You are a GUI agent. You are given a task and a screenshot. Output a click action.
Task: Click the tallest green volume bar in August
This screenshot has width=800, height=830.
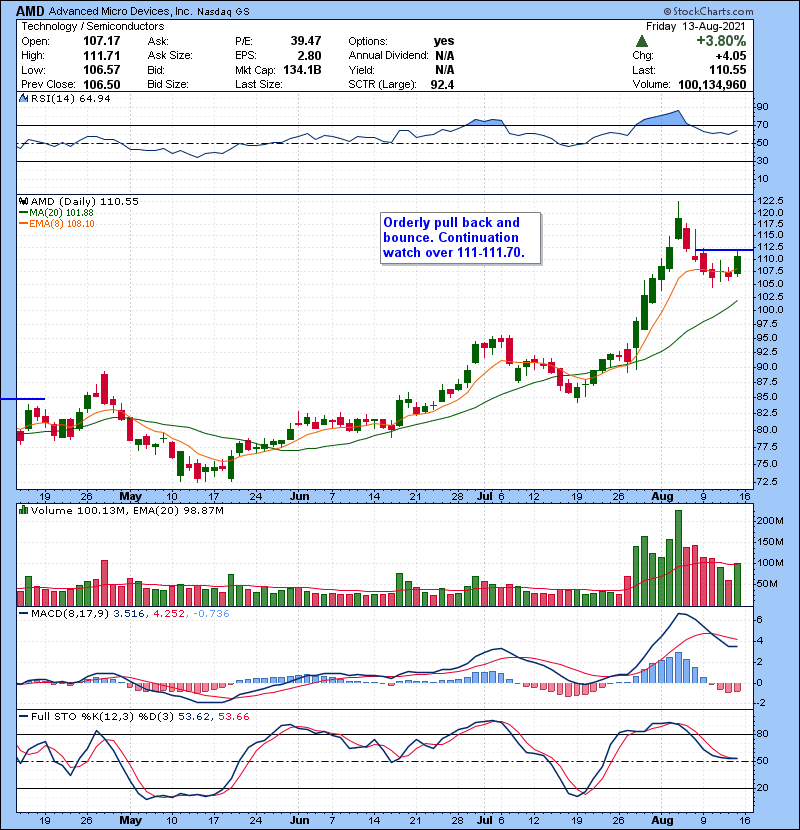(x=678, y=558)
